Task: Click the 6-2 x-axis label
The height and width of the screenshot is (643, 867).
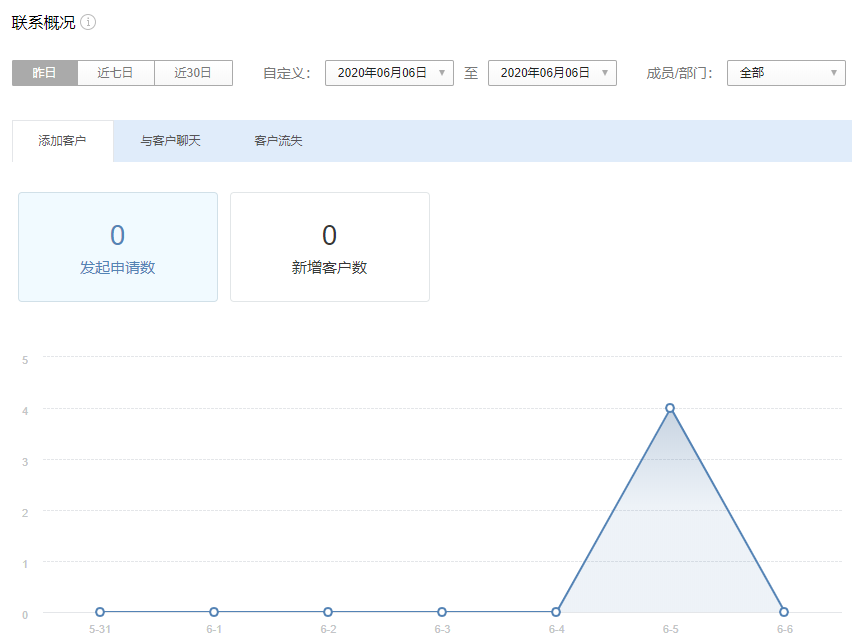Action: [328, 629]
